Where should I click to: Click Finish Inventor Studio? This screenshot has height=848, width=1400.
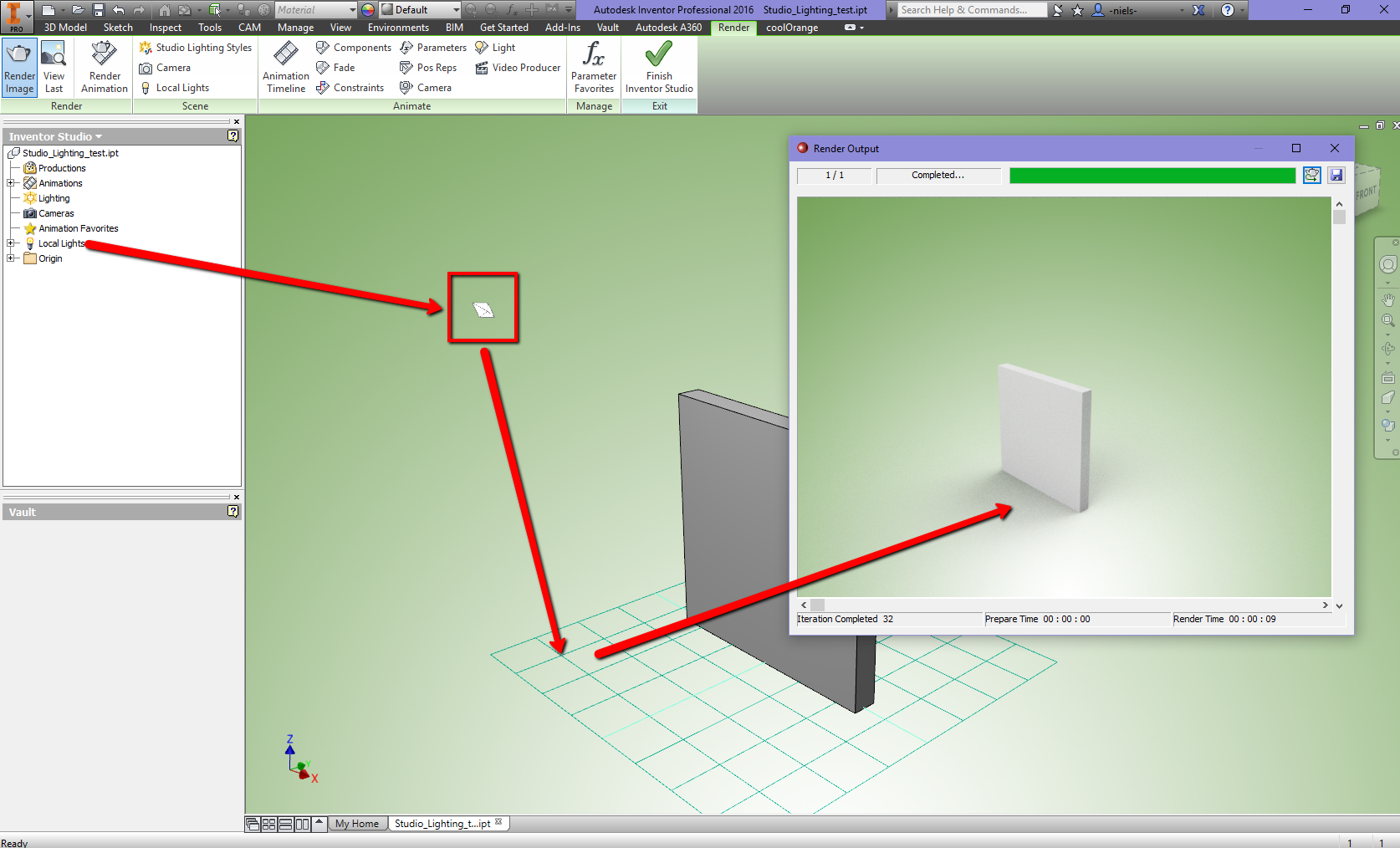pyautogui.click(x=659, y=68)
